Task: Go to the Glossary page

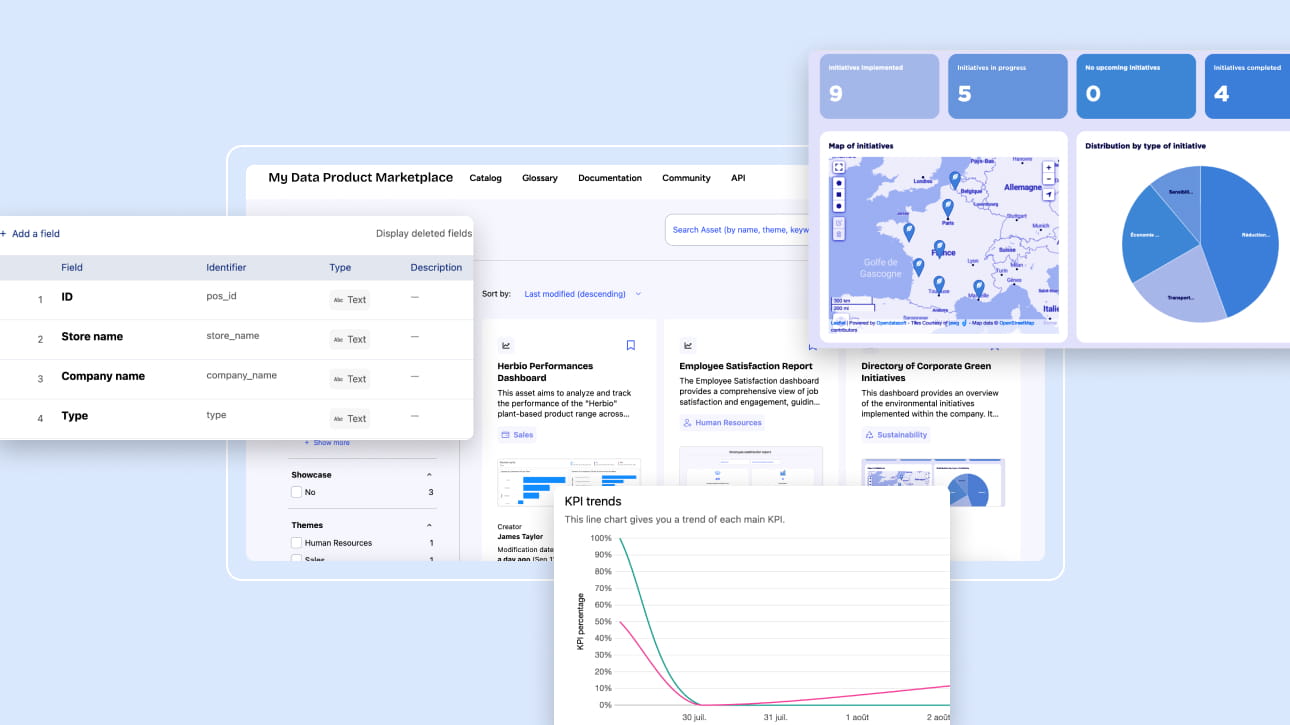Action: 539,178
